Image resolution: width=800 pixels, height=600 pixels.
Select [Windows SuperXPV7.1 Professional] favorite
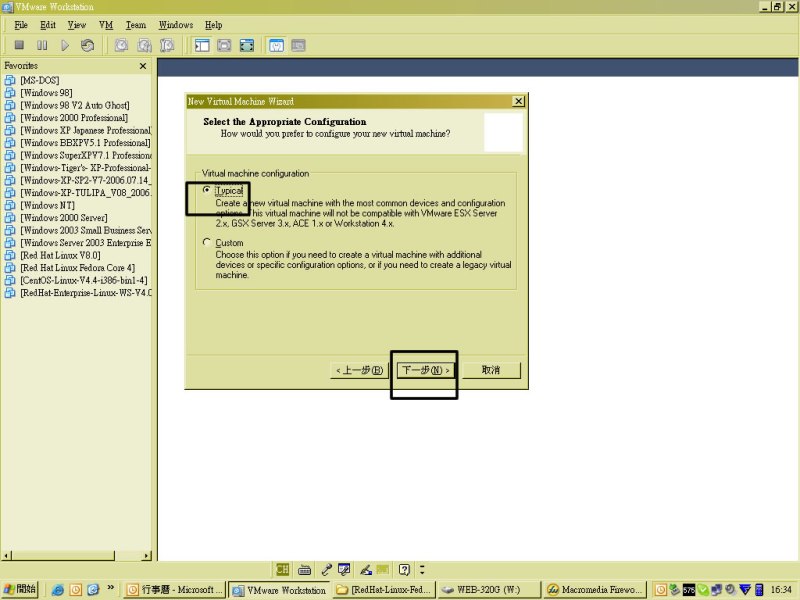[x=85, y=155]
